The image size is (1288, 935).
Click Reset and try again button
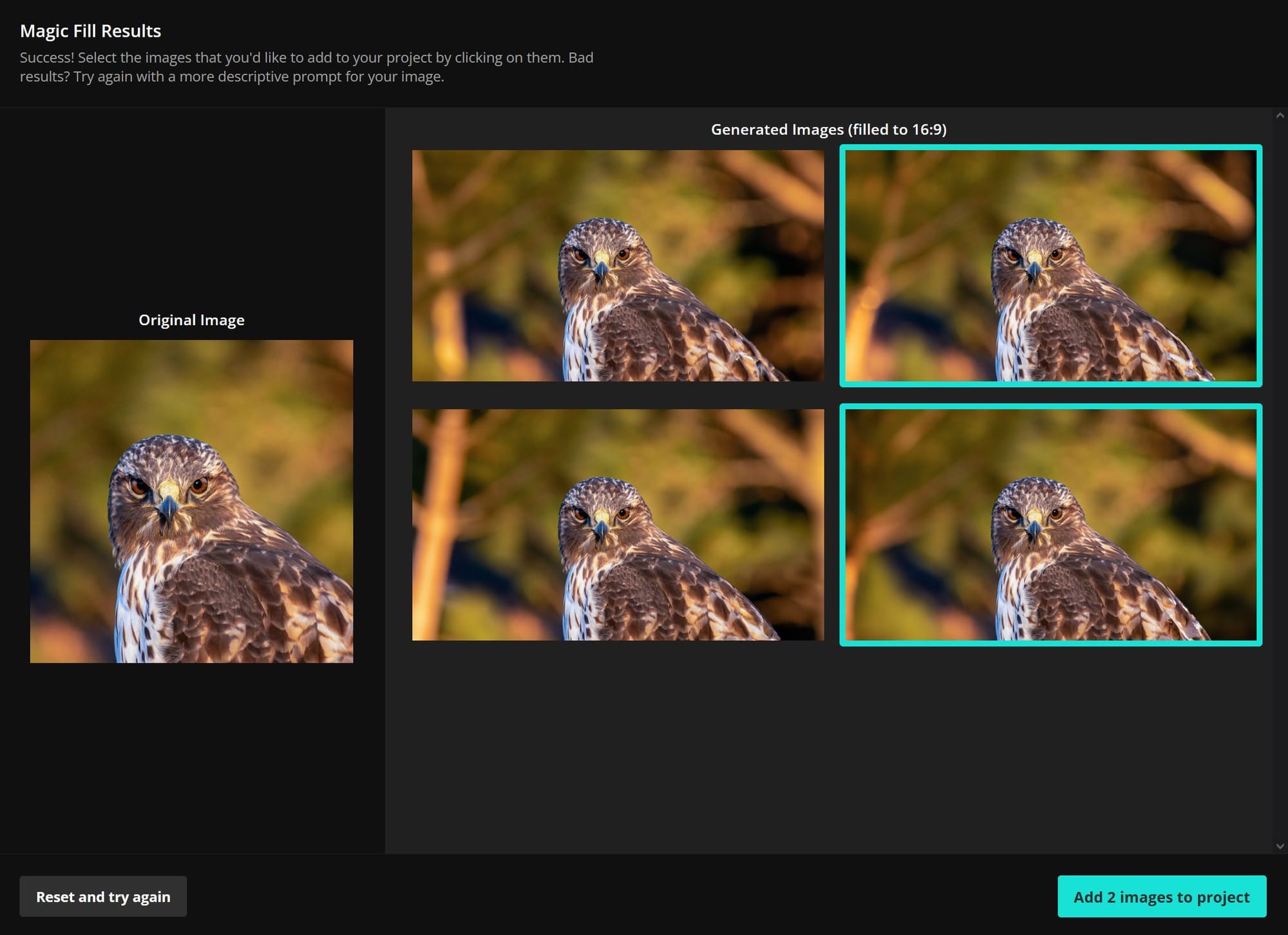point(103,896)
